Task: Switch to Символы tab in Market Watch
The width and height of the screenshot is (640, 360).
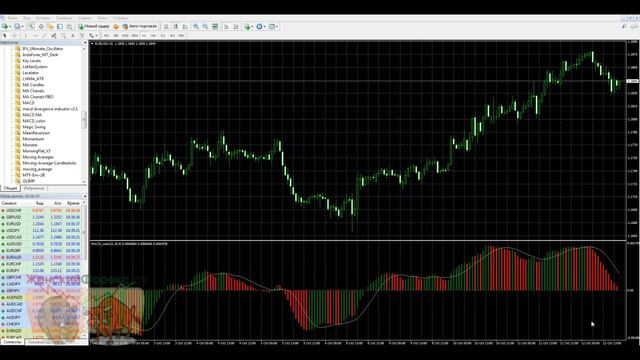Action: pos(12,342)
